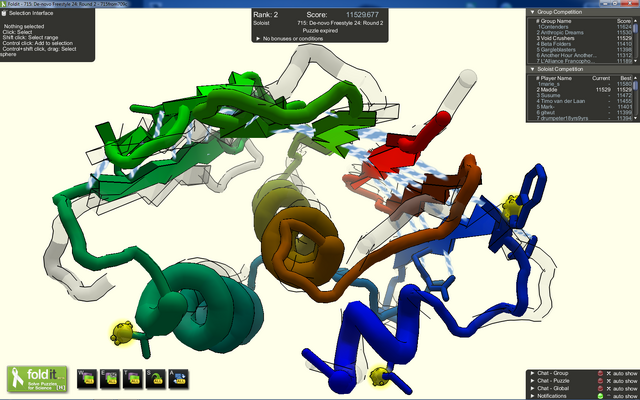Click the Align guide (A) tool icon
The image size is (640, 400).
click(179, 379)
